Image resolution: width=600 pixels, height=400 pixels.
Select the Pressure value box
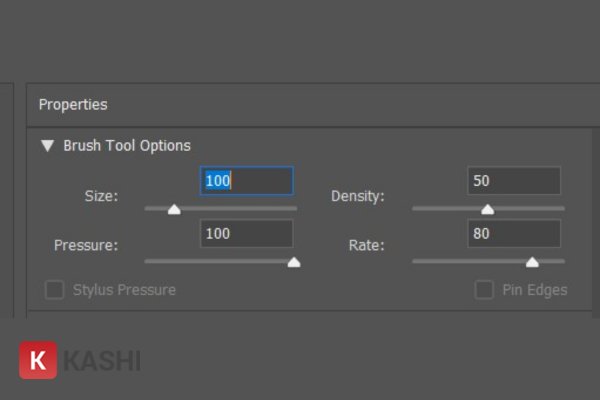click(246, 234)
